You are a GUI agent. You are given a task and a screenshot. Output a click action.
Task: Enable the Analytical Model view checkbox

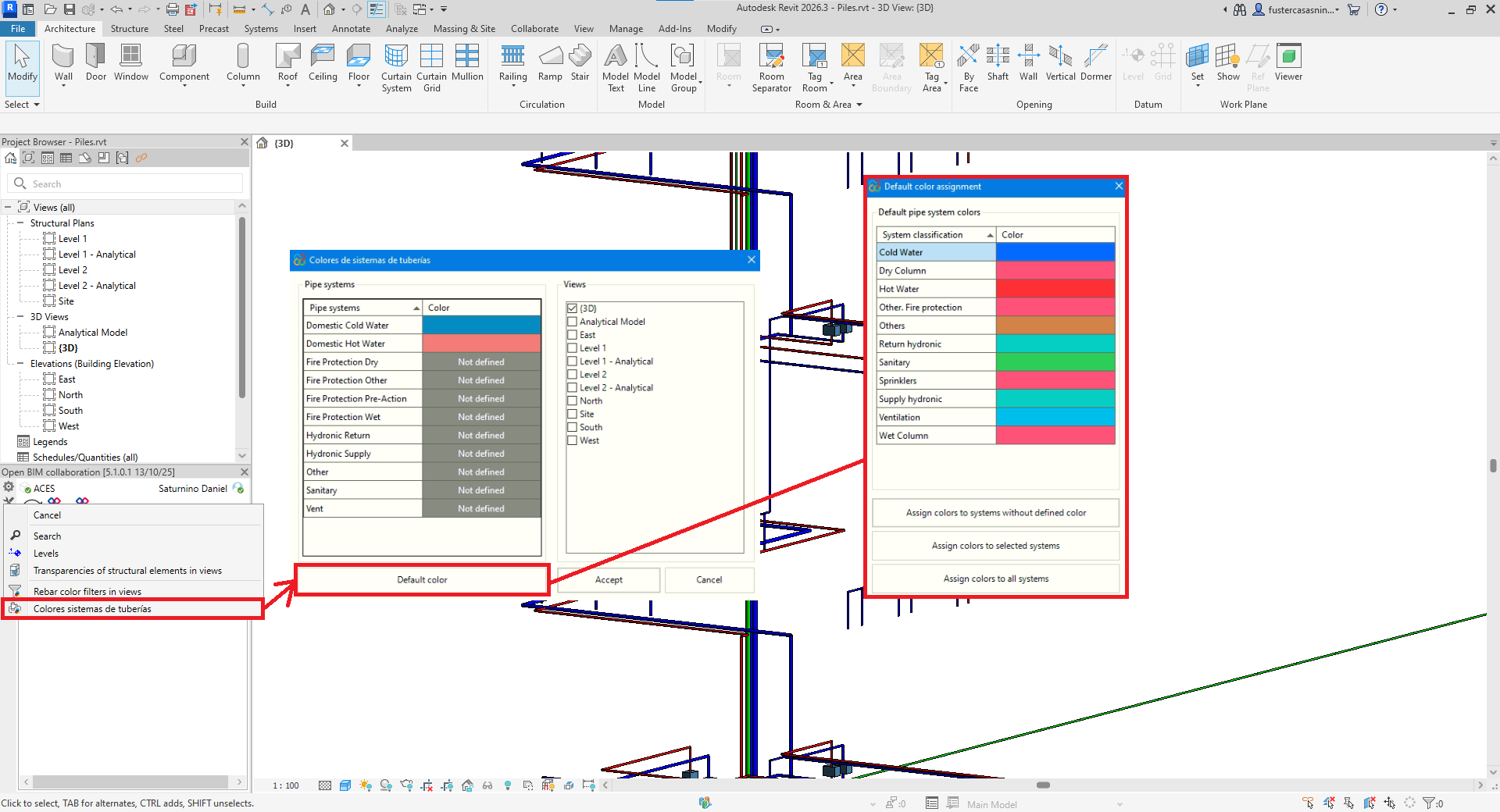pos(573,322)
